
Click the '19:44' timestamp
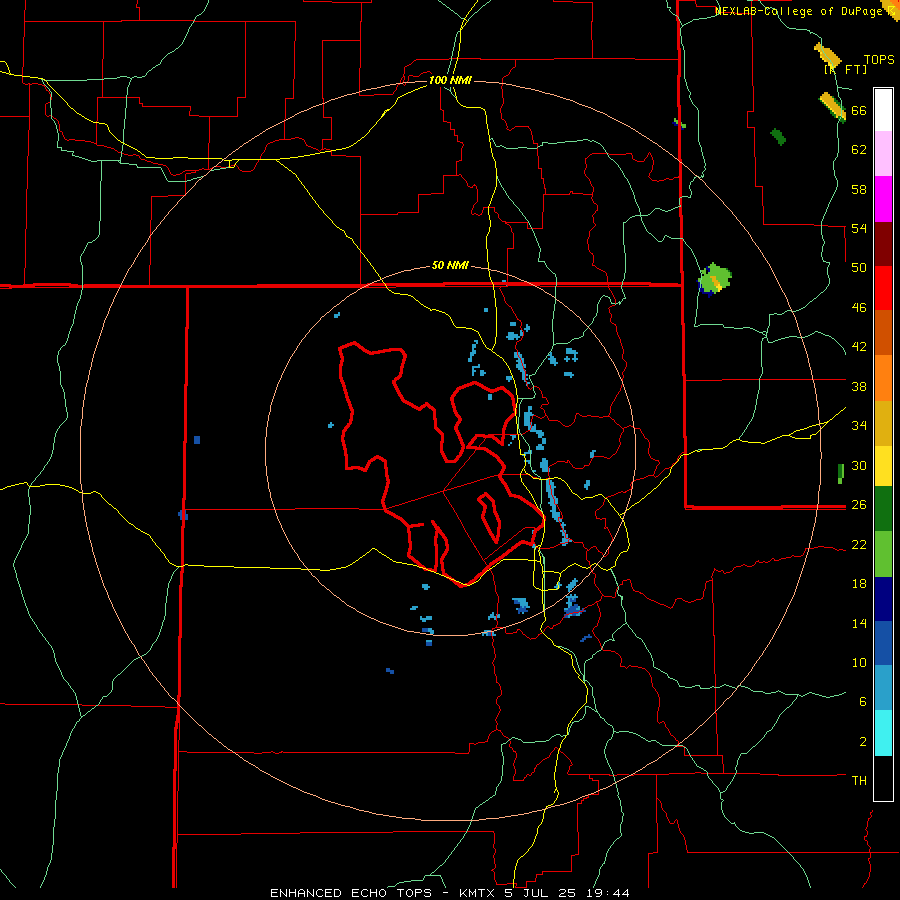[x=608, y=893]
